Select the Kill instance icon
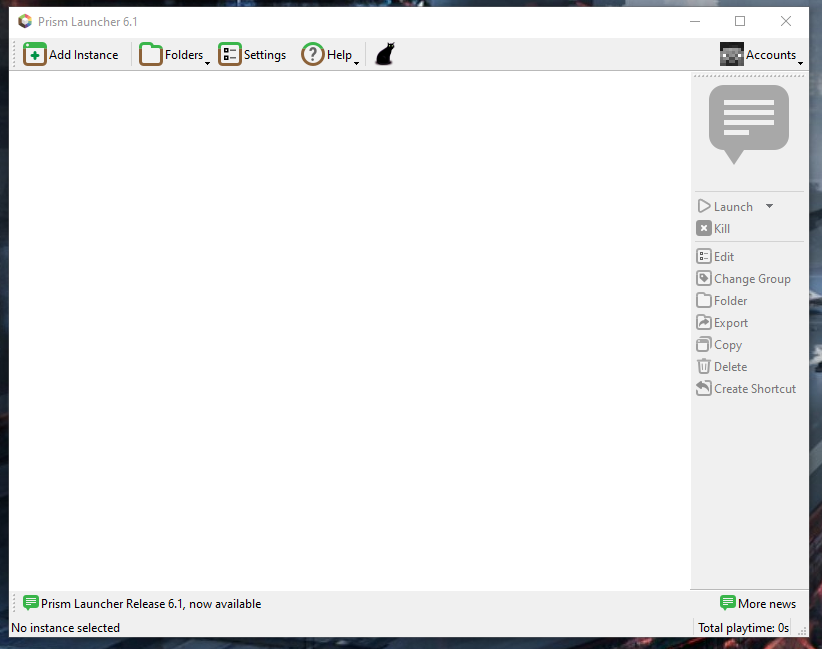This screenshot has height=649, width=822. [704, 228]
